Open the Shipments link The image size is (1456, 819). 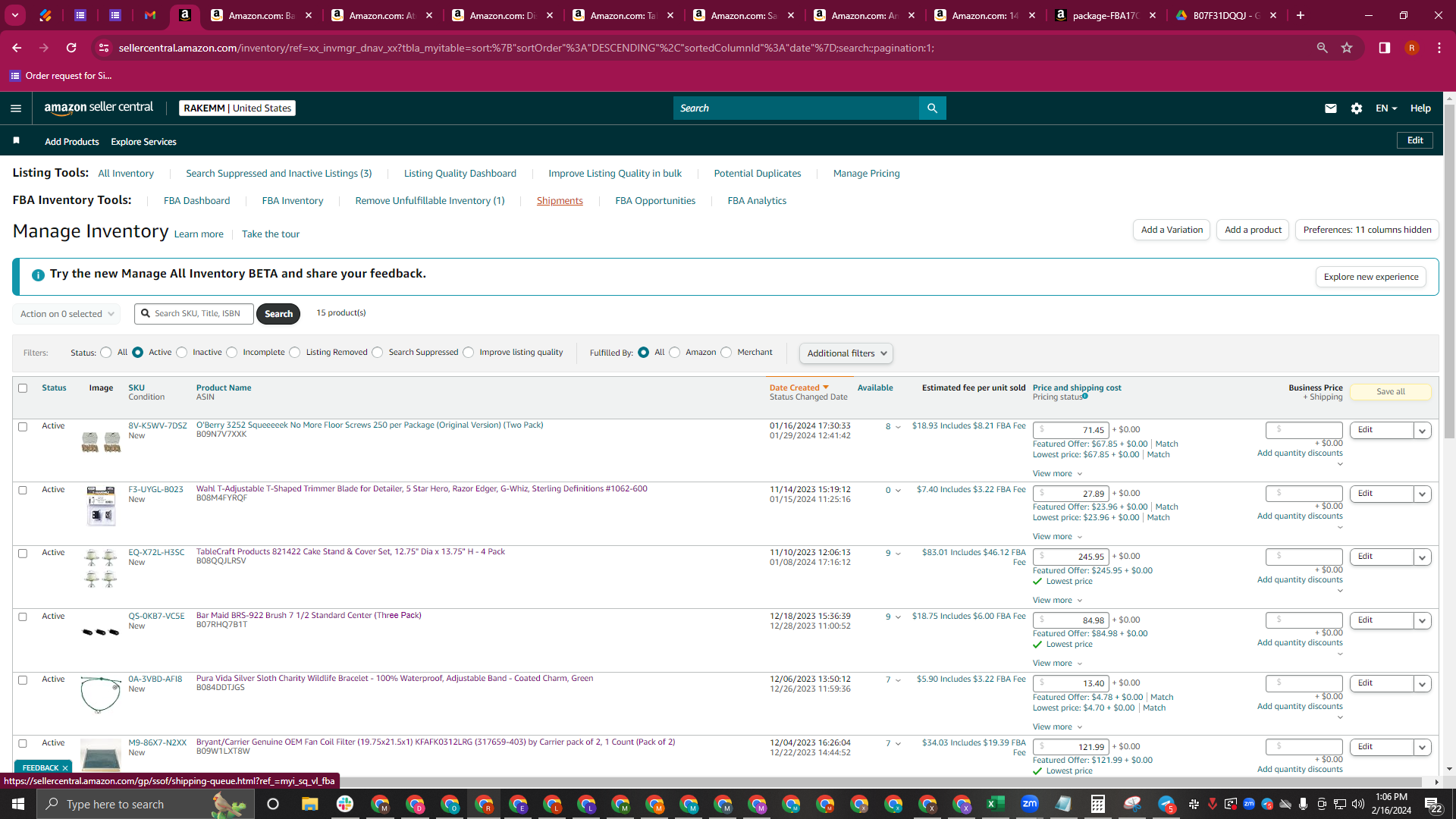point(560,201)
